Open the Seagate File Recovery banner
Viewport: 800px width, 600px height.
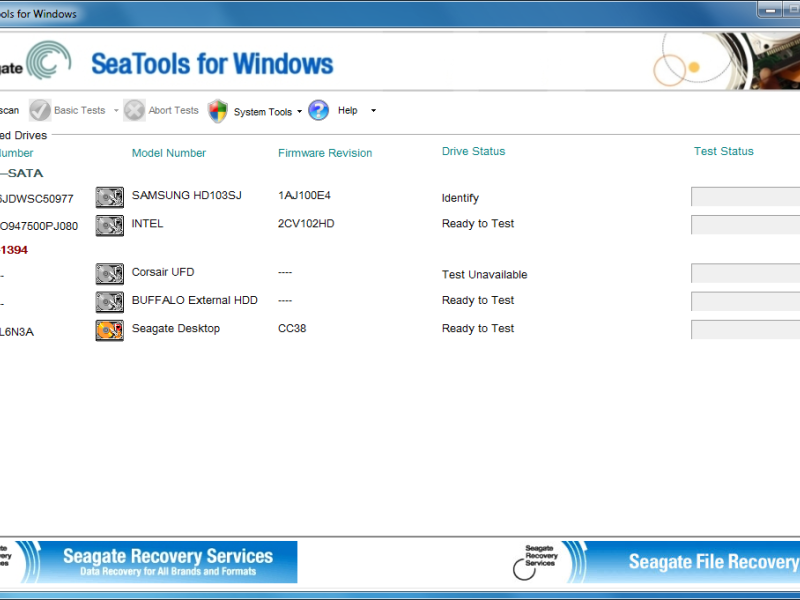point(655,562)
